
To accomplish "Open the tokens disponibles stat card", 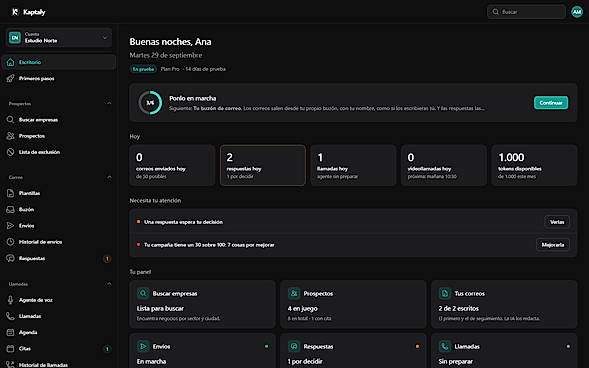I will point(535,165).
